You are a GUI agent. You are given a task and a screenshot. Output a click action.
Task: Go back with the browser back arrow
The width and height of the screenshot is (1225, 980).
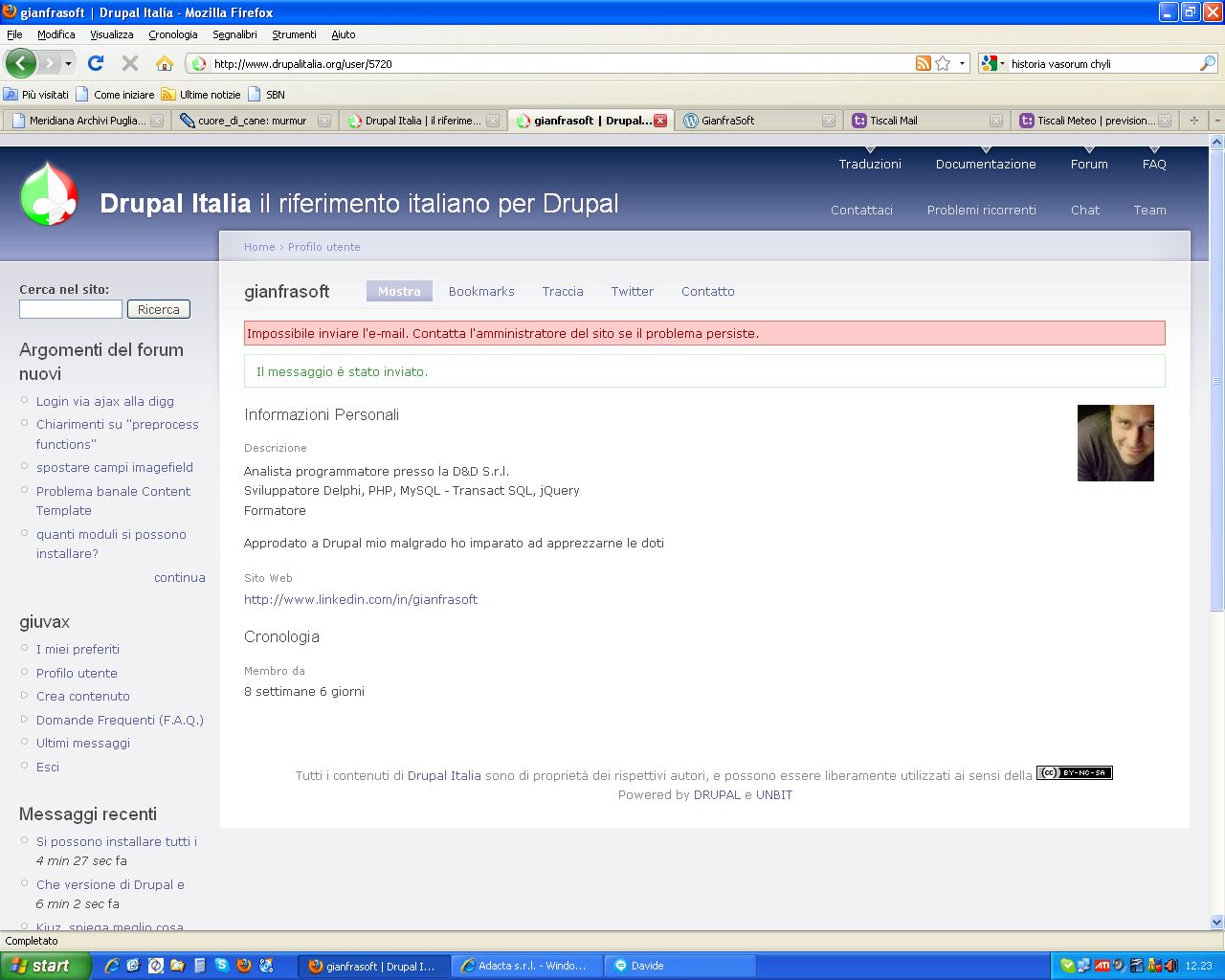click(x=20, y=63)
